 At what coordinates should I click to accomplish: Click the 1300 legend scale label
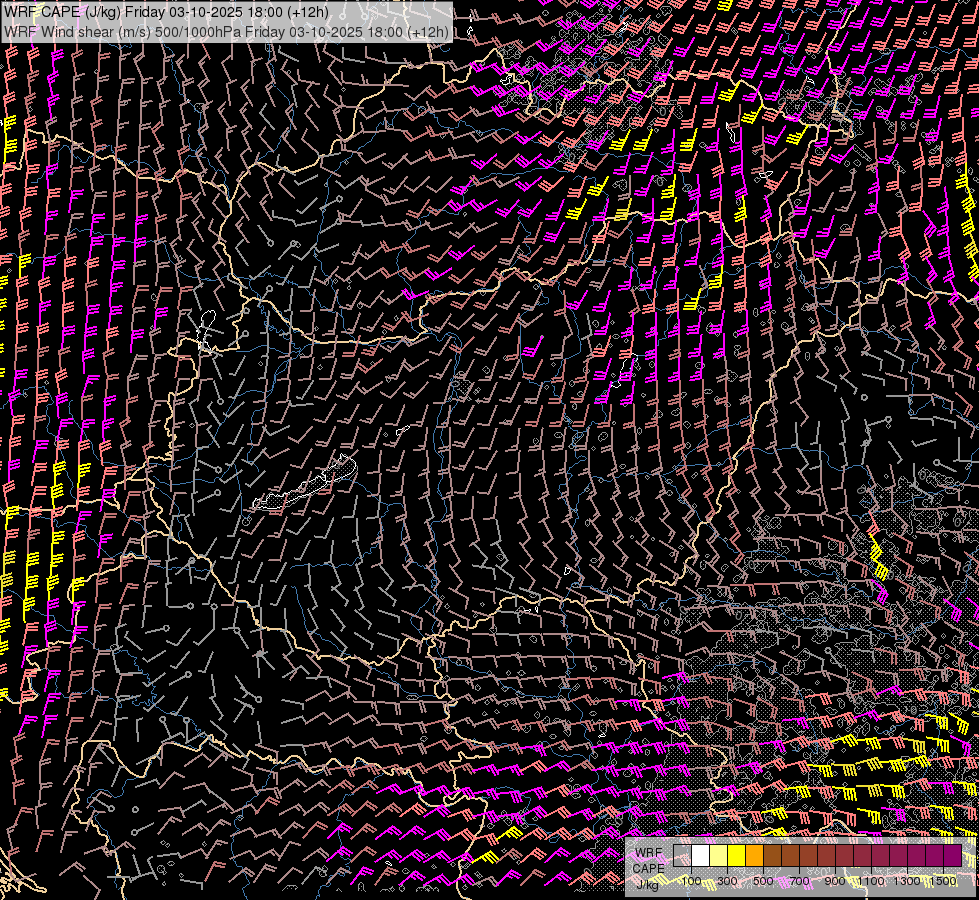click(x=907, y=881)
